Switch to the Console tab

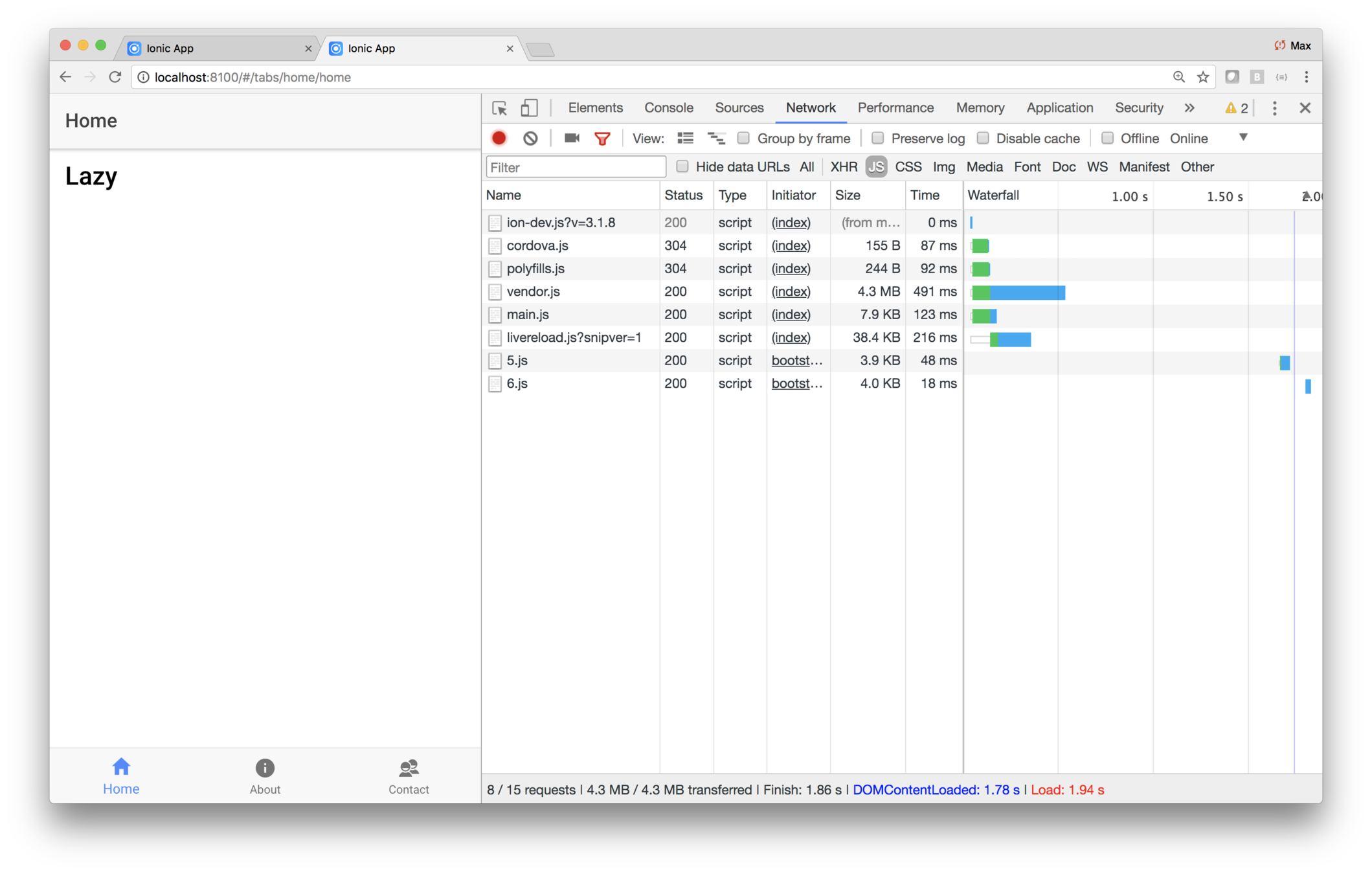point(668,108)
